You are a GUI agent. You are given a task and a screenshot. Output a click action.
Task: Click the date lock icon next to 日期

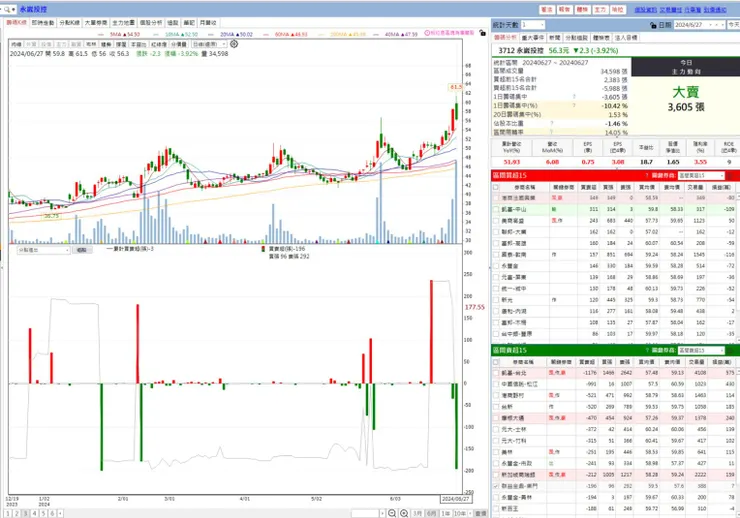coord(653,25)
